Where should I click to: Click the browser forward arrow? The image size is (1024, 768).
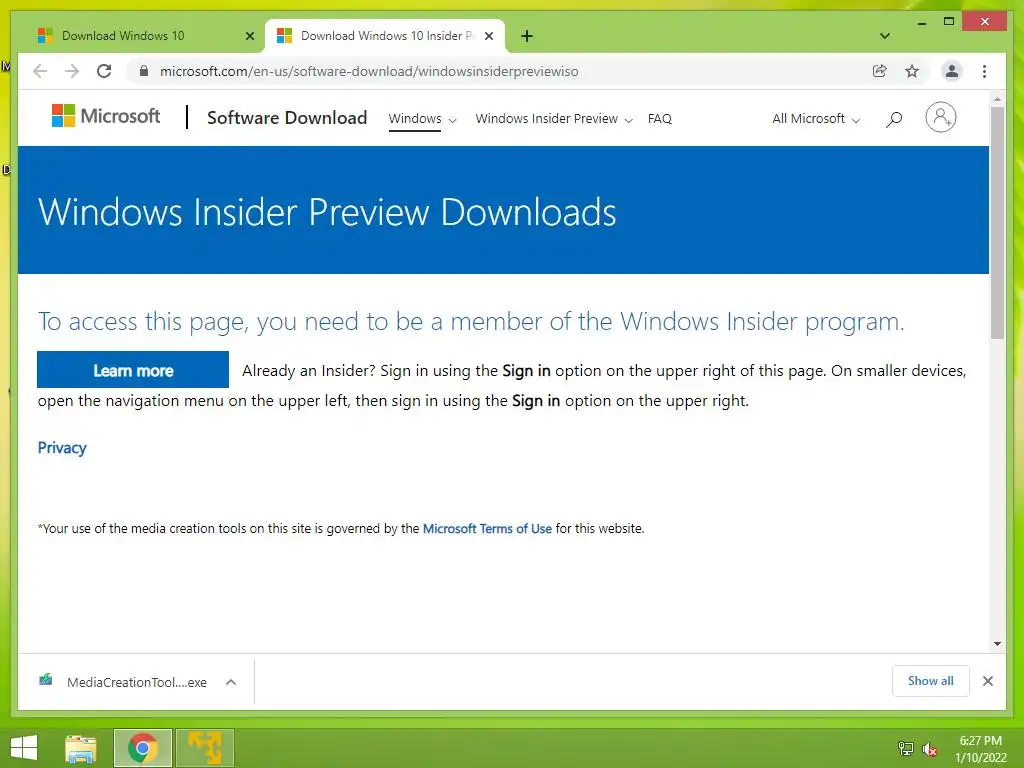(x=72, y=71)
